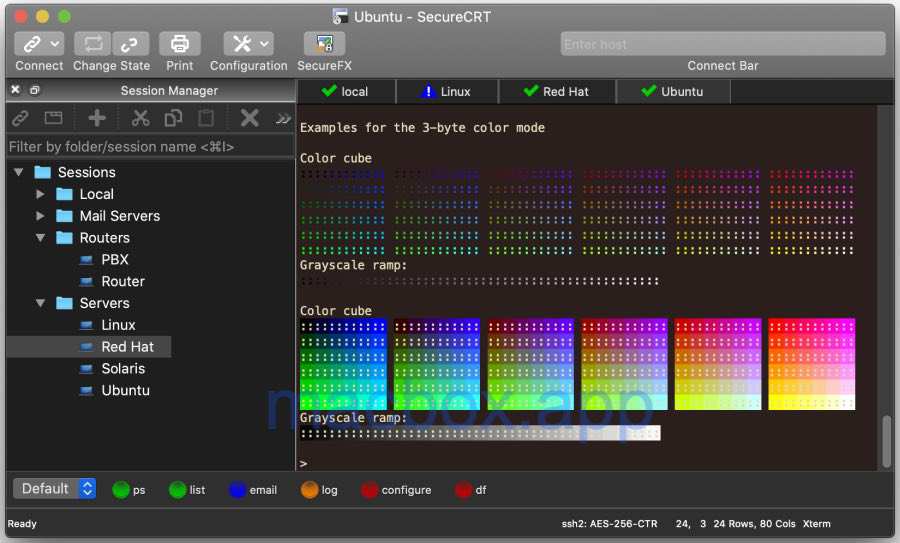
Task: Expand the Mail Servers folder
Action: (x=40, y=216)
